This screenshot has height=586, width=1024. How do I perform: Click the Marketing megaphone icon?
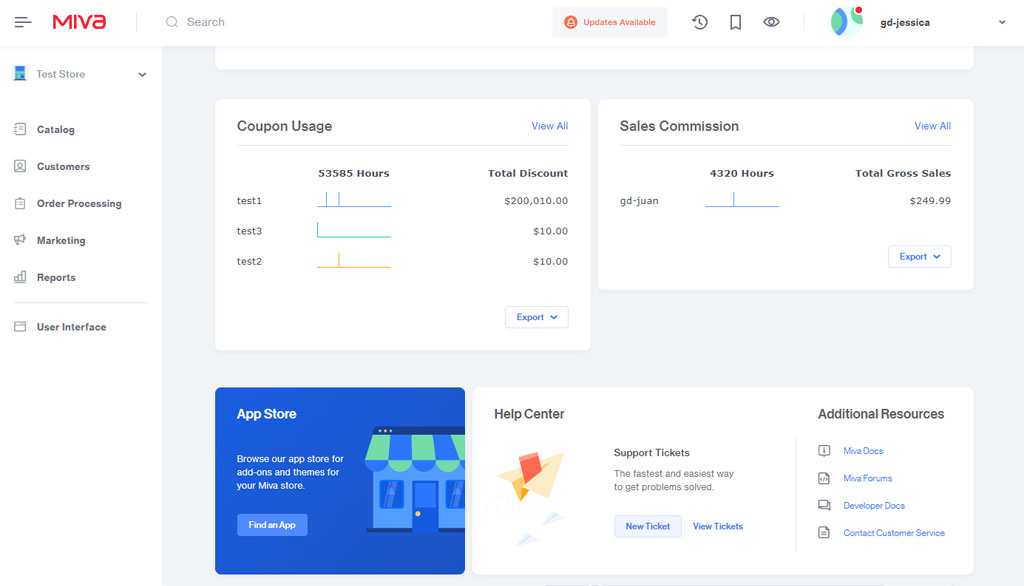click(21, 240)
